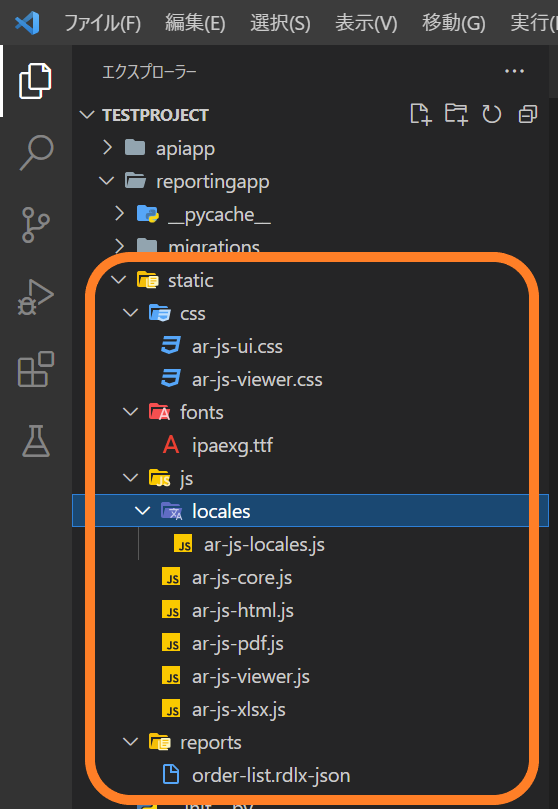Open the Extensions view
Viewport: 558px width, 809px height.
click(x=36, y=369)
